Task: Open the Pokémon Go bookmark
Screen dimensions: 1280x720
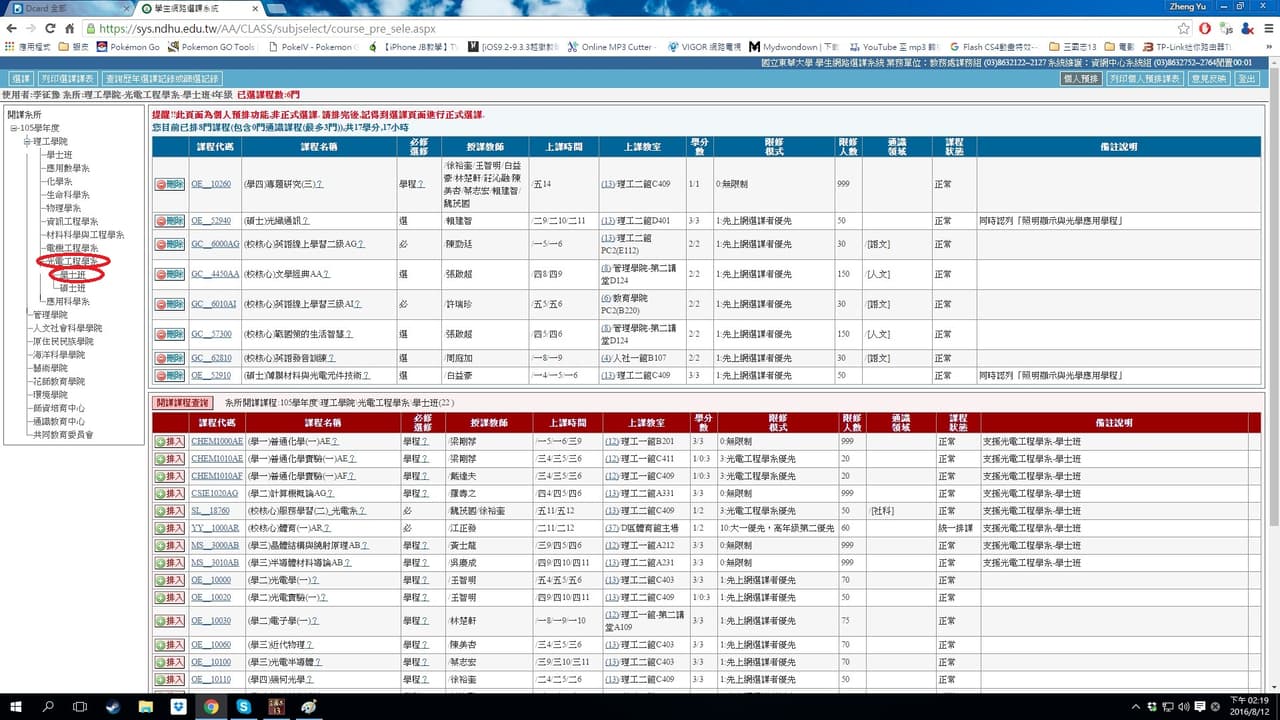Action: (128, 47)
